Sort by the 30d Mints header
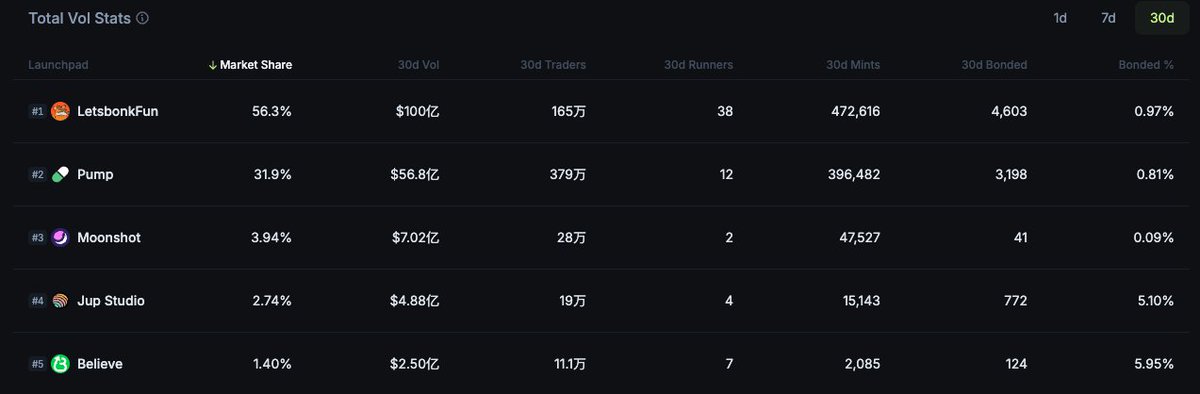The height and width of the screenshot is (394, 1200). point(853,65)
